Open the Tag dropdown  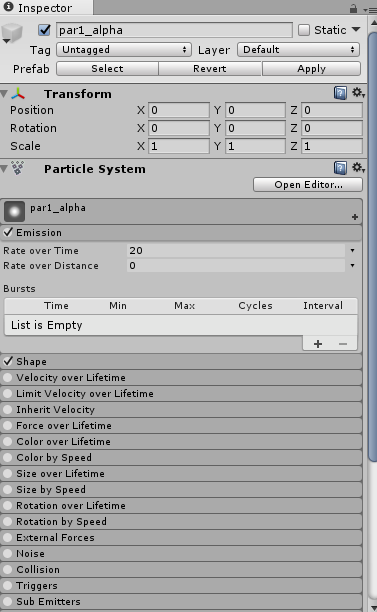[124, 50]
